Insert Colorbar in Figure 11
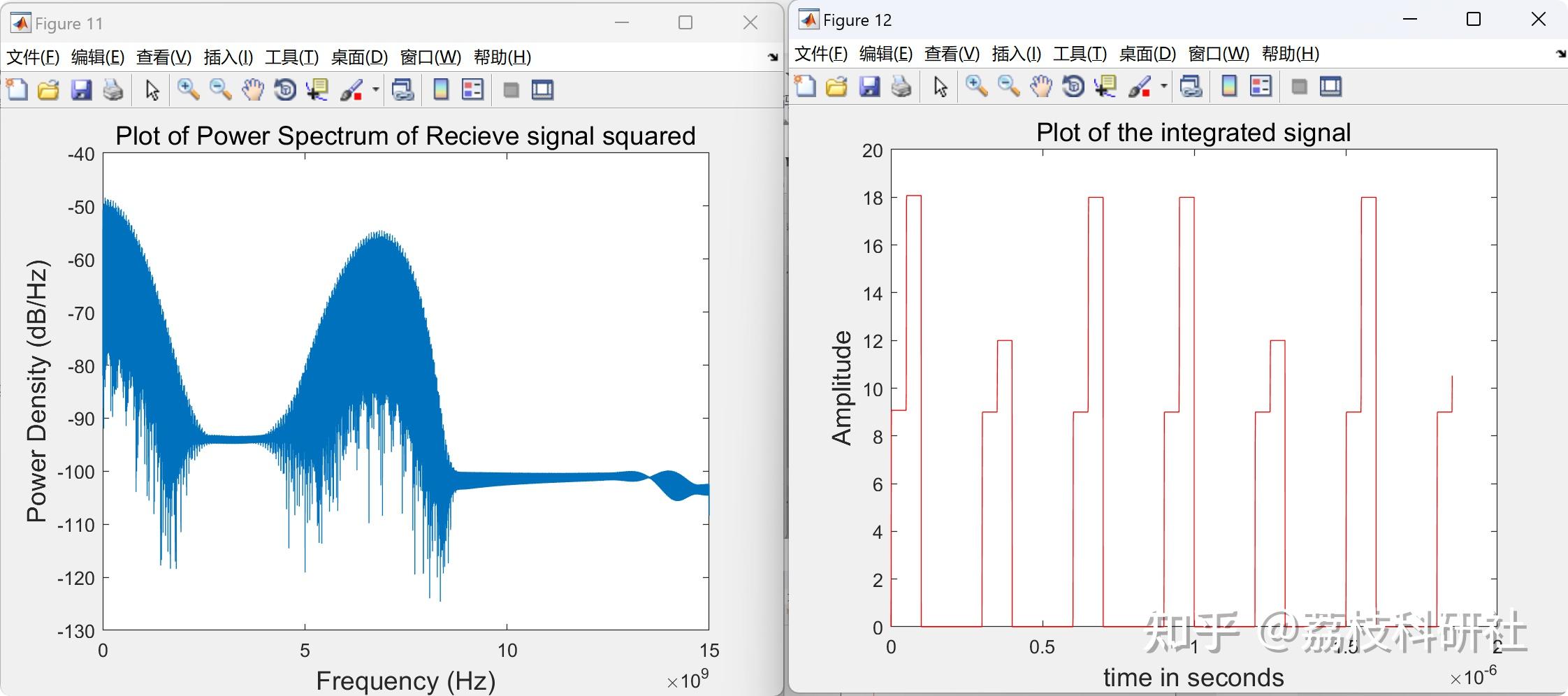 point(441,89)
